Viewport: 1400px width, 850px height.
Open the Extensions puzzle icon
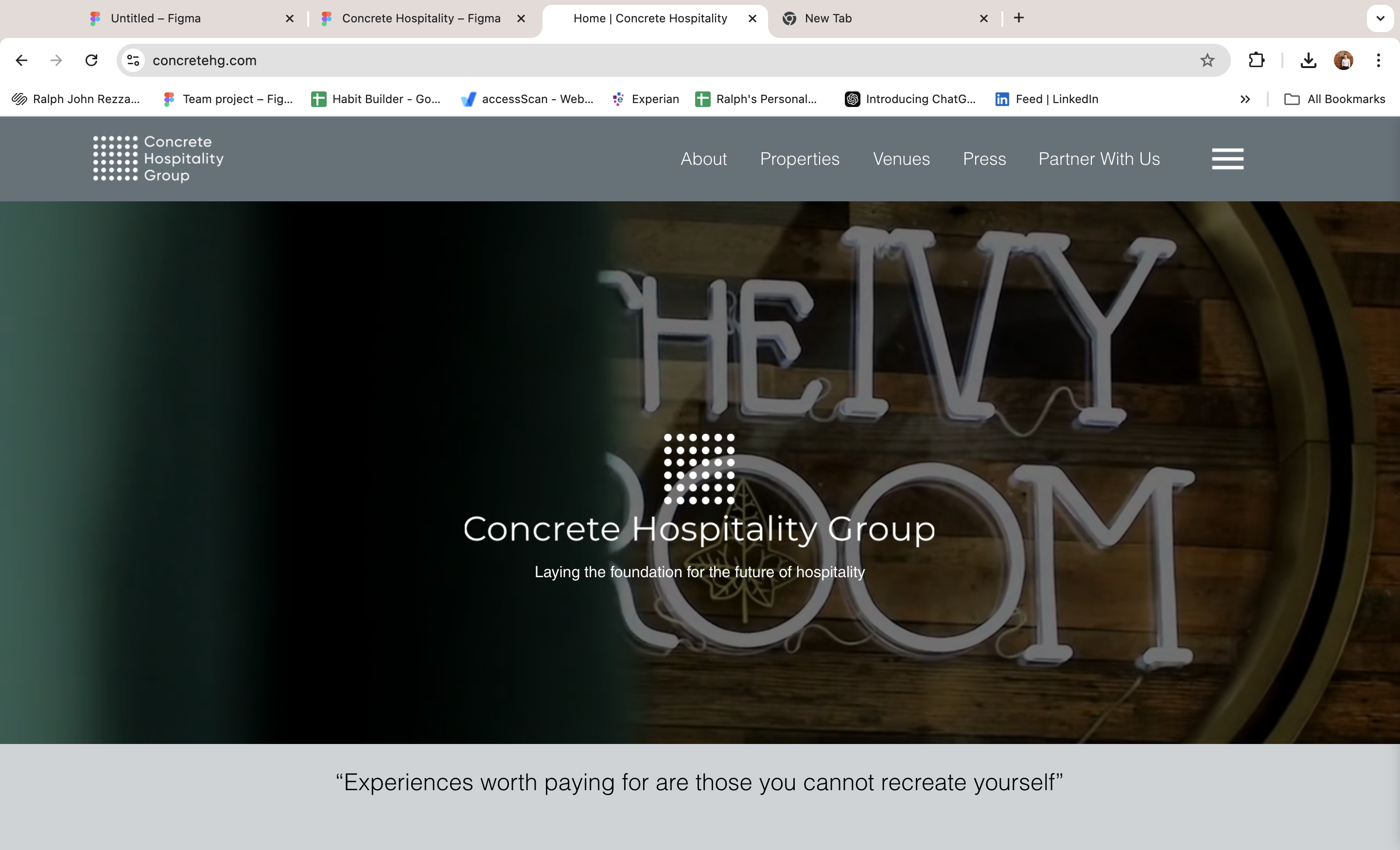(x=1256, y=60)
